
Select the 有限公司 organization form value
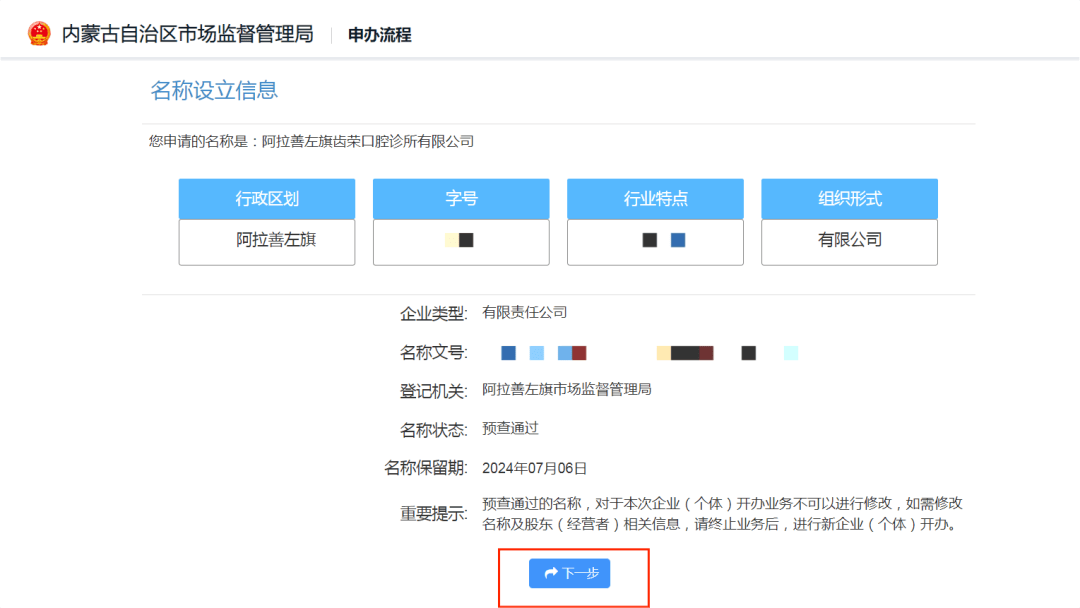pyautogui.click(x=848, y=240)
